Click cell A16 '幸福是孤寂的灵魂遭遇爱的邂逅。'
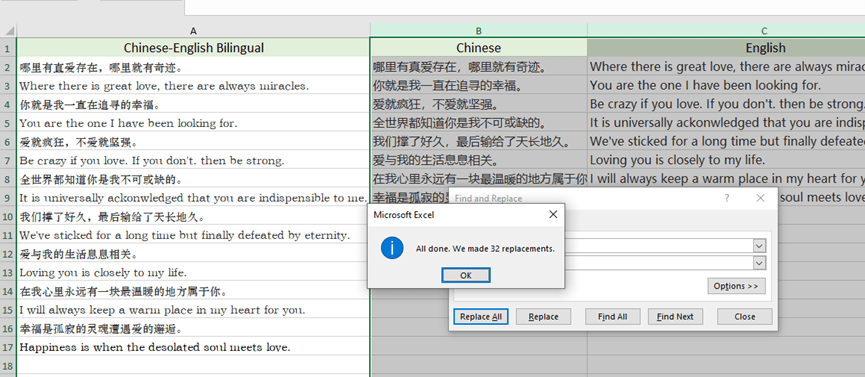 [193, 329]
